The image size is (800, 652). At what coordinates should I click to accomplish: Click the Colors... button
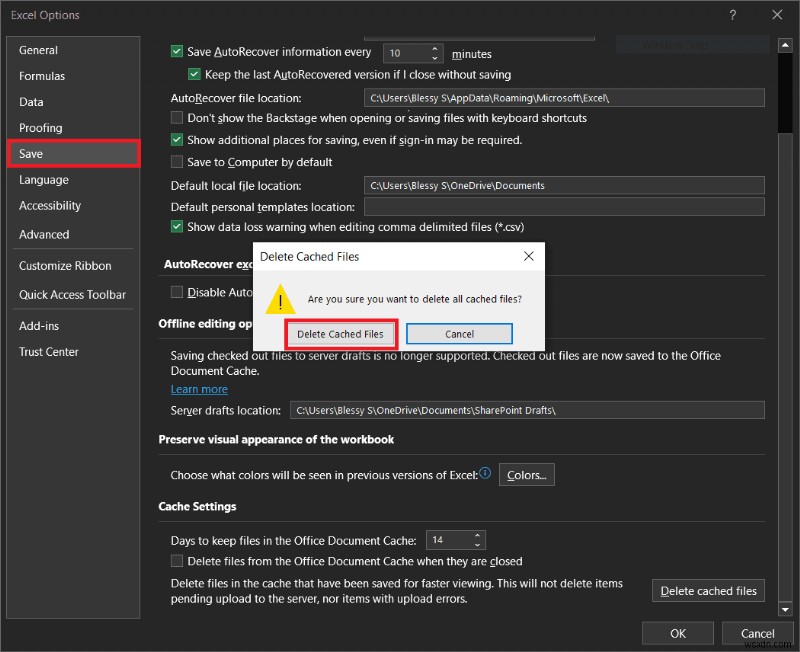(527, 475)
